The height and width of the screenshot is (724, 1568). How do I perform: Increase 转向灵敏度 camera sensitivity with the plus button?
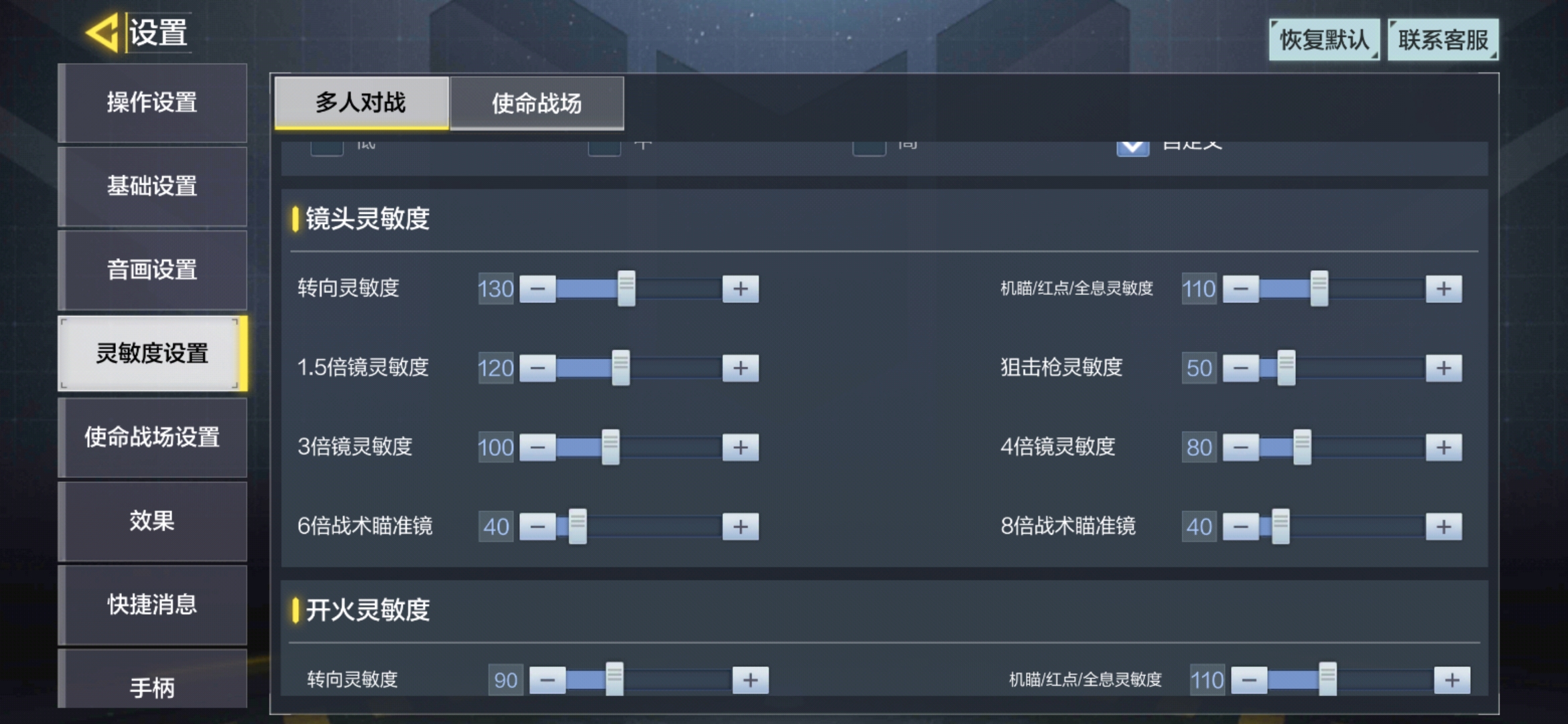pyautogui.click(x=740, y=289)
